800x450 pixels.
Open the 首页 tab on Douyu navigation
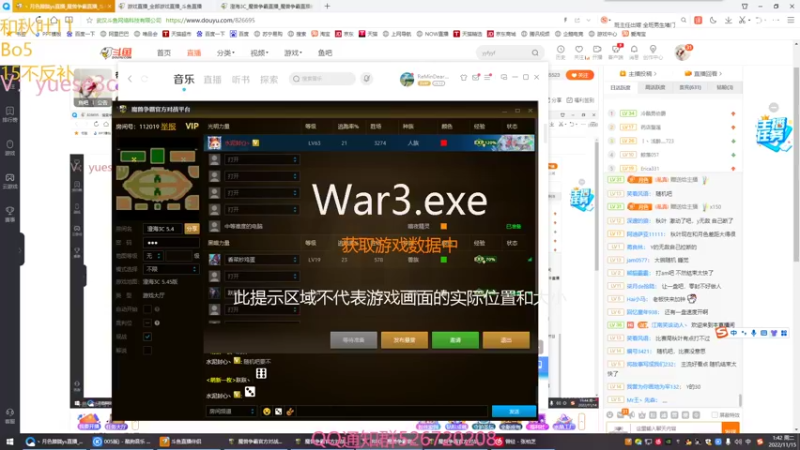point(164,53)
